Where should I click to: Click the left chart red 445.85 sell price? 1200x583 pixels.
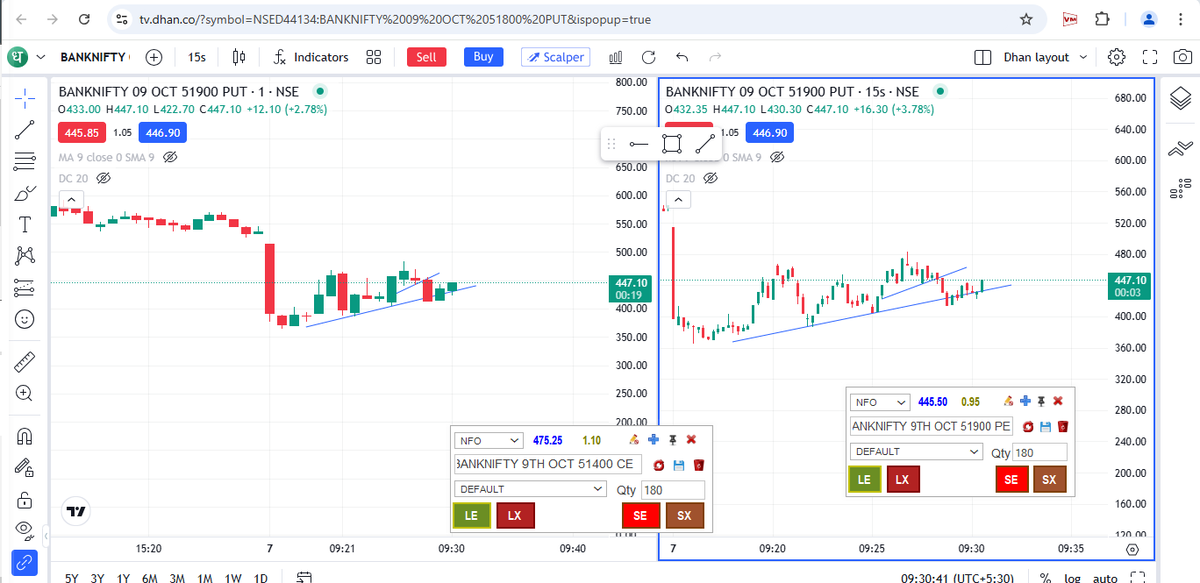[81, 132]
